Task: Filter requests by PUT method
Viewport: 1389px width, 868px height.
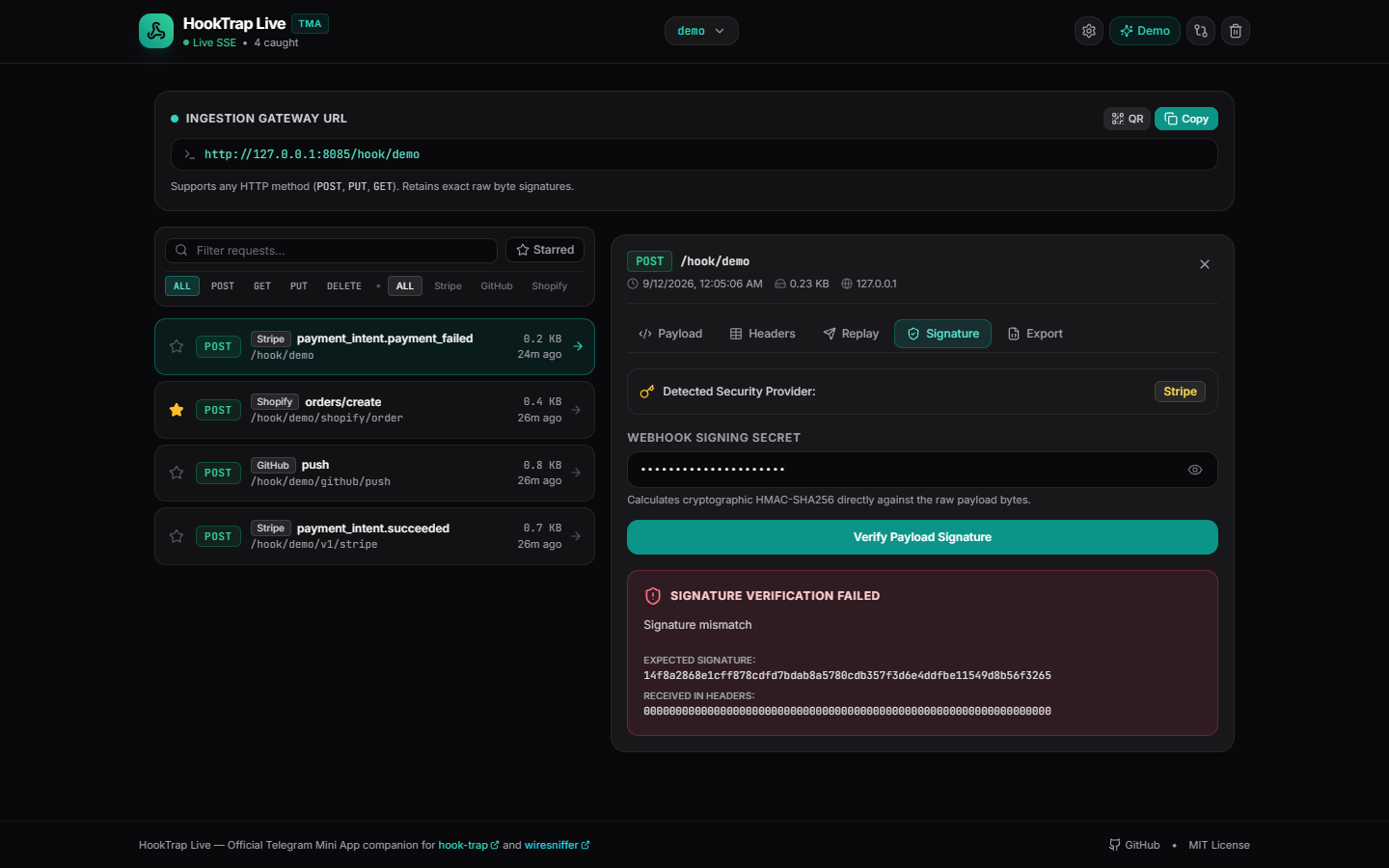Action: coord(299,286)
